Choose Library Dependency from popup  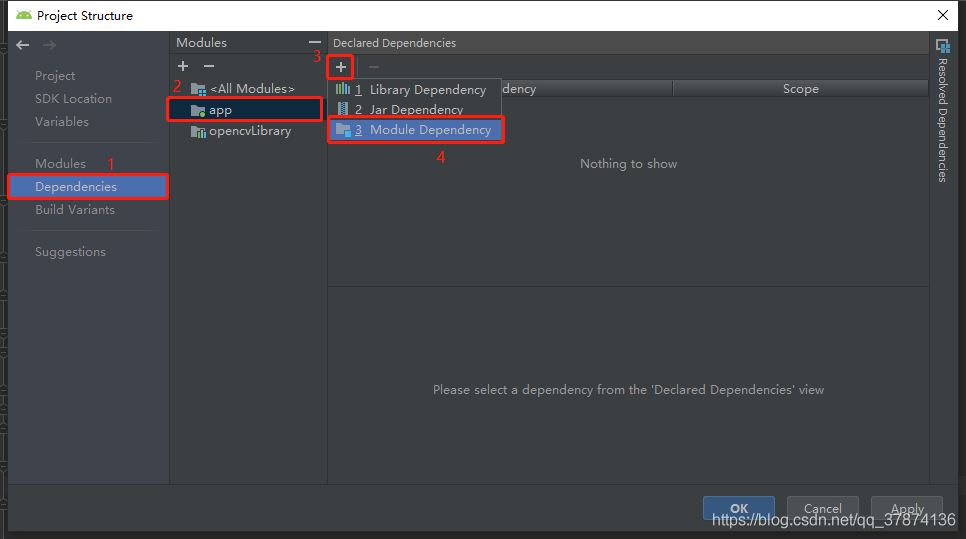415,90
